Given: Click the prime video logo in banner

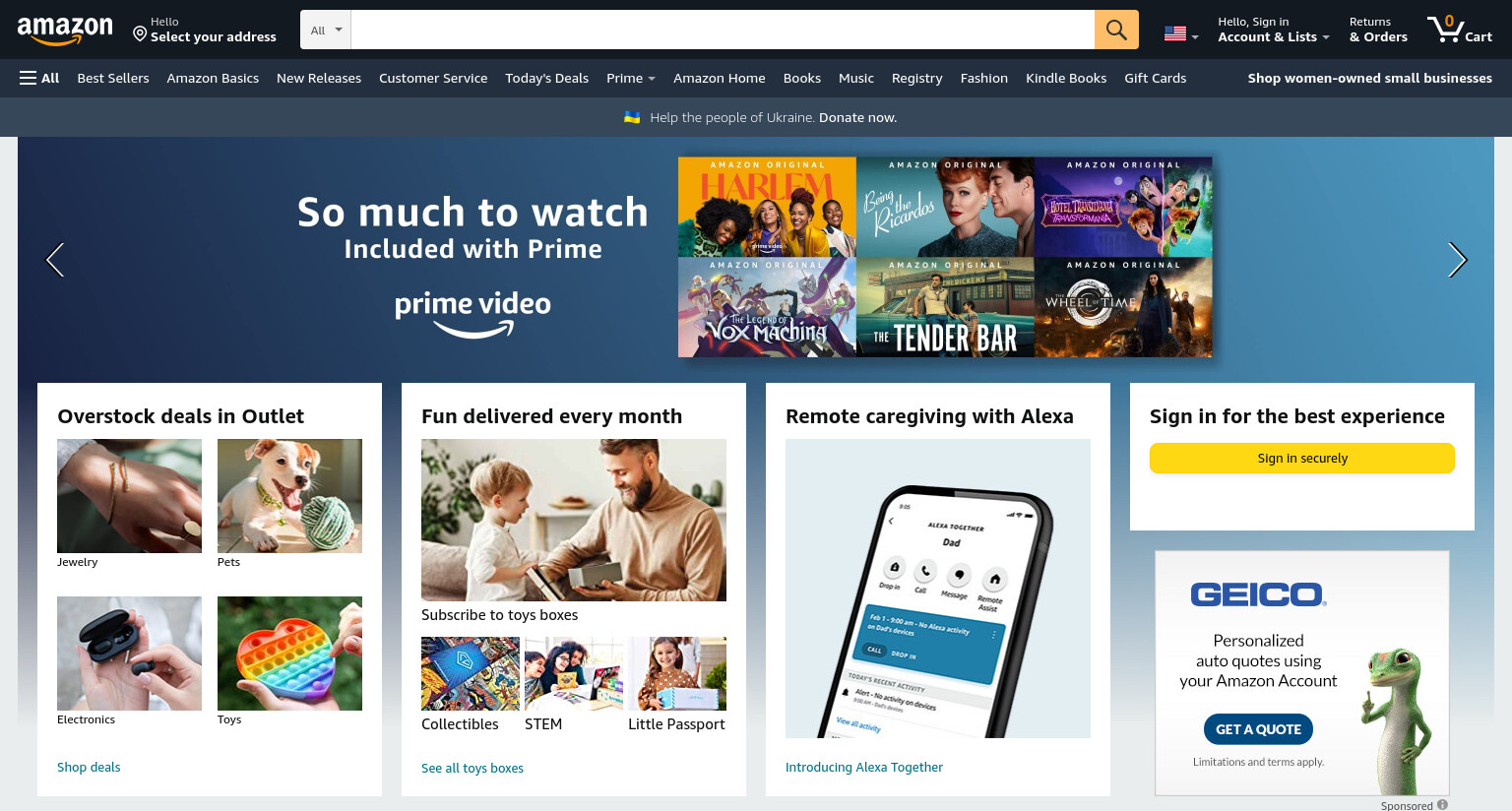Looking at the screenshot, I should pyautogui.click(x=472, y=314).
